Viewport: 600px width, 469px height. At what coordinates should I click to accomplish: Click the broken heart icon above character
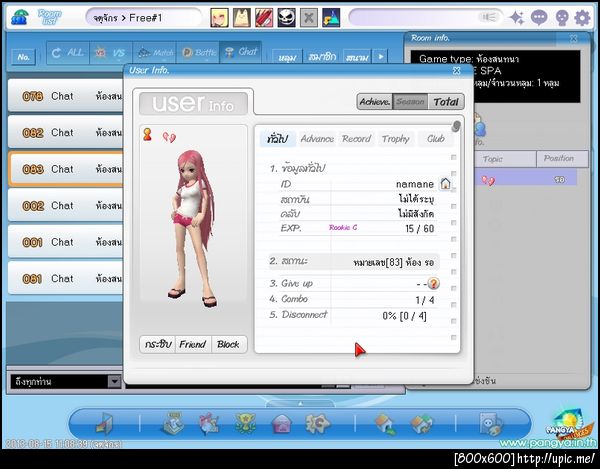pyautogui.click(x=169, y=137)
